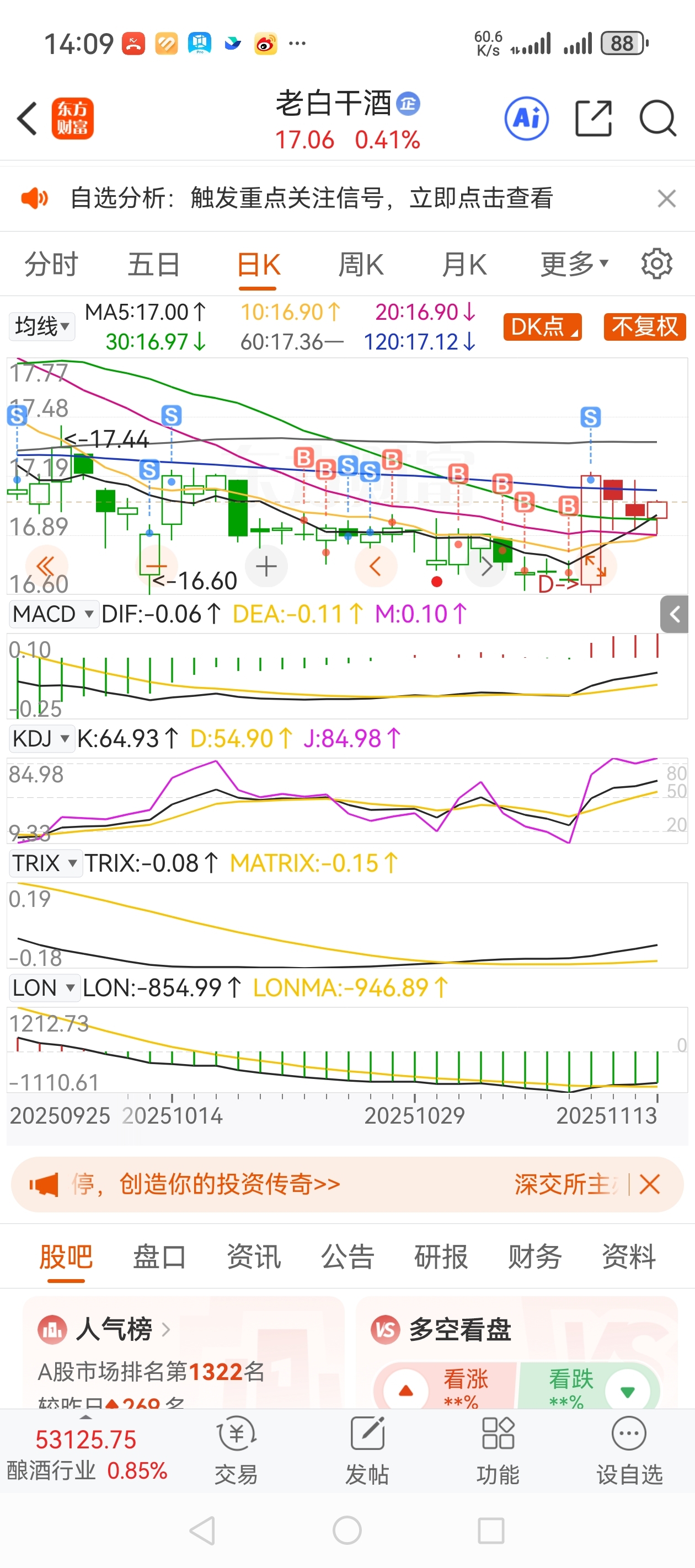Expand the side panel gray arrow tab
Viewport: 695px width, 1568px height.
pos(673,614)
